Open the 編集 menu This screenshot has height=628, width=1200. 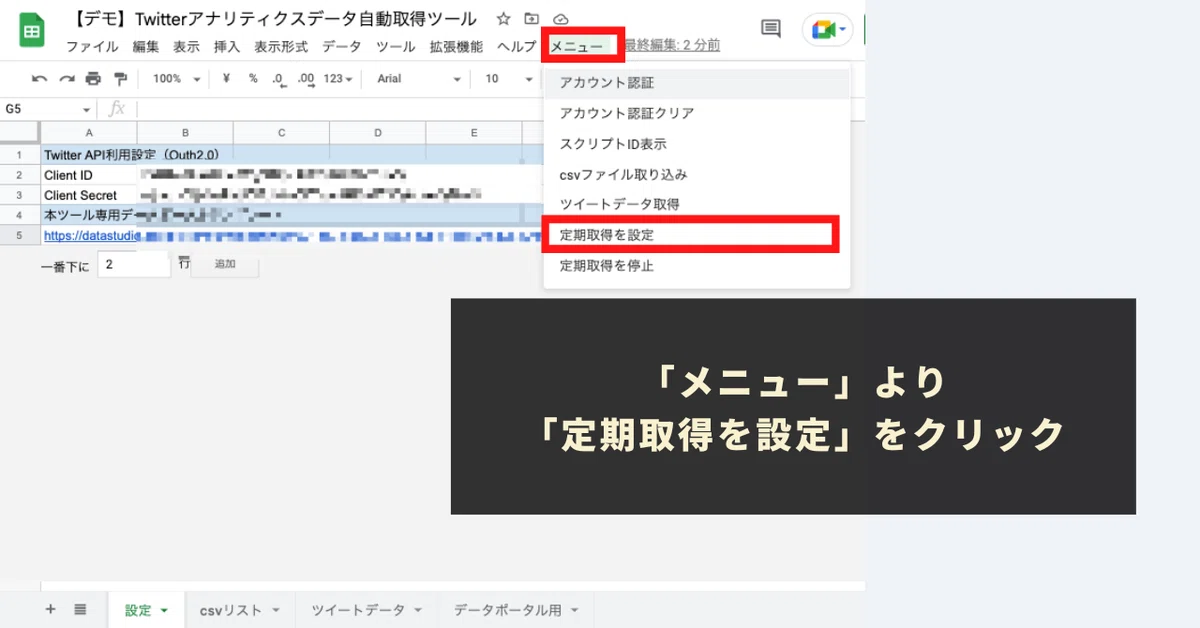(x=146, y=46)
